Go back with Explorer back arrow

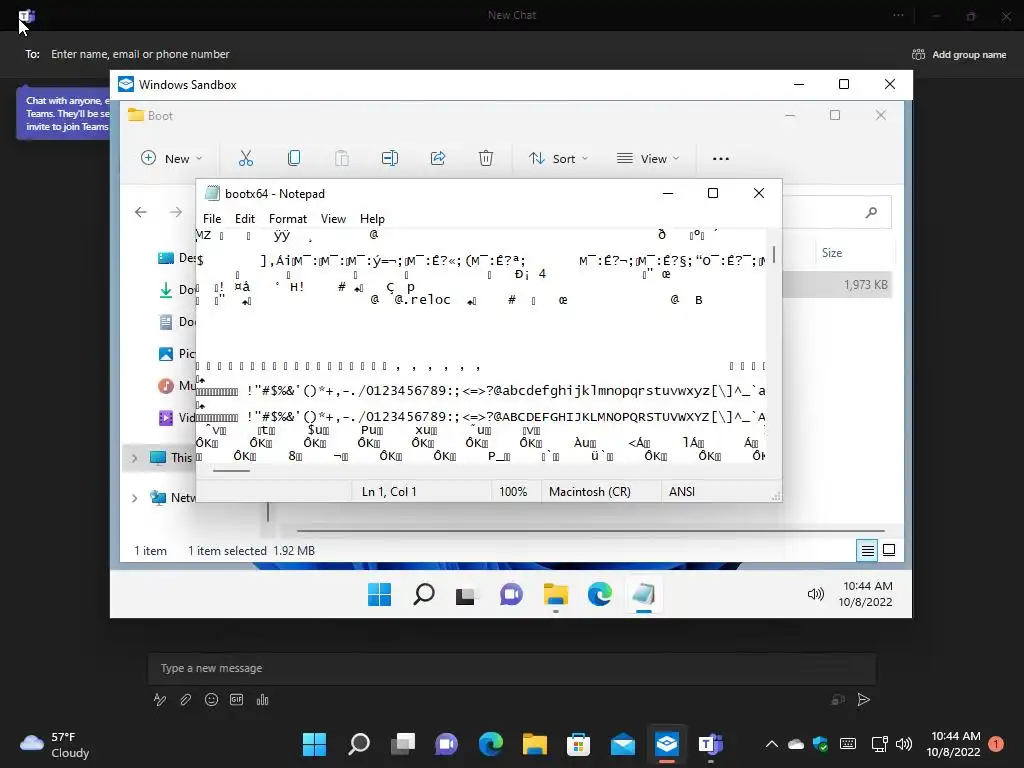[x=141, y=212]
